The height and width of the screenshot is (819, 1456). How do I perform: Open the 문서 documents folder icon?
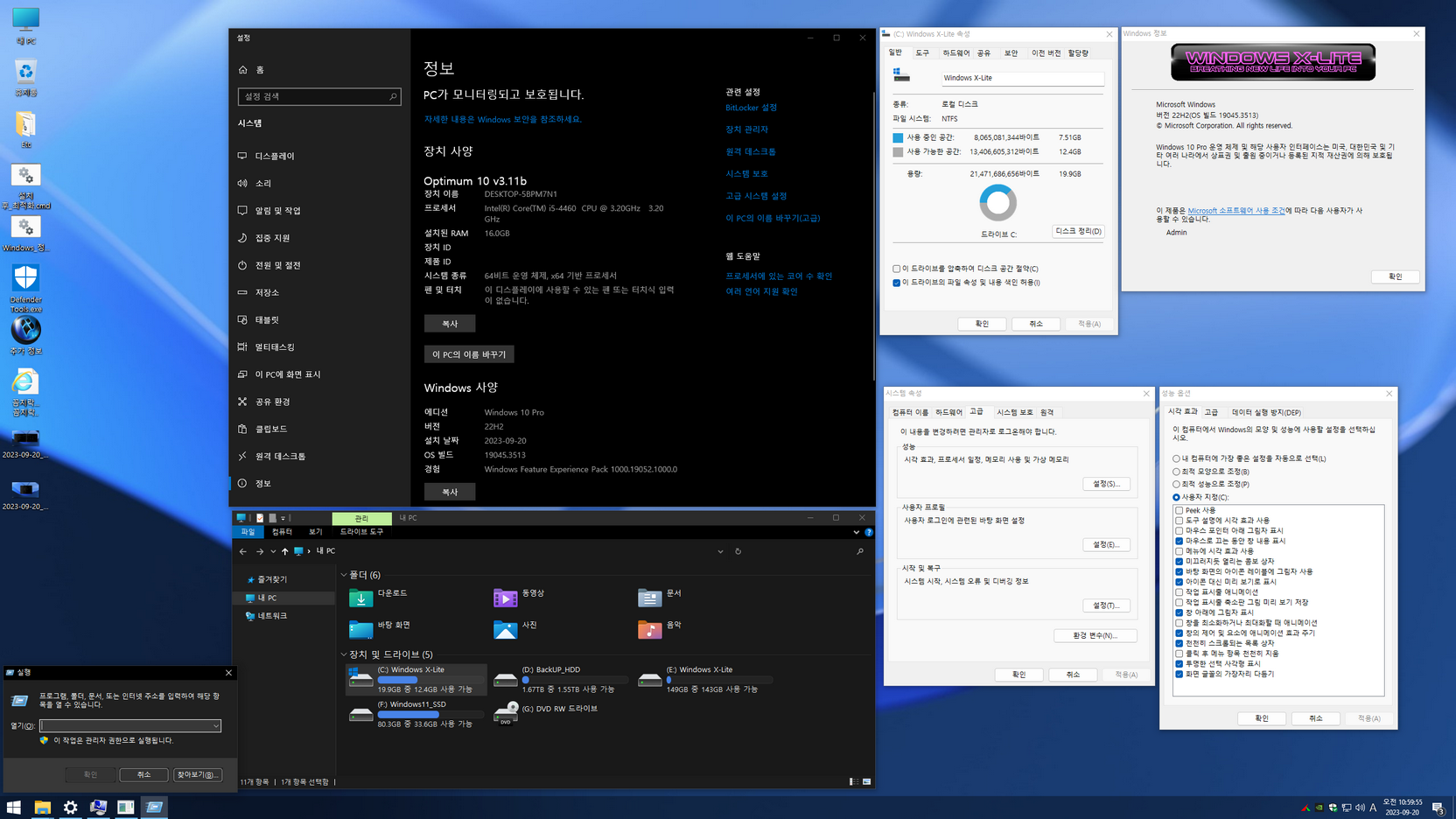[x=649, y=598]
